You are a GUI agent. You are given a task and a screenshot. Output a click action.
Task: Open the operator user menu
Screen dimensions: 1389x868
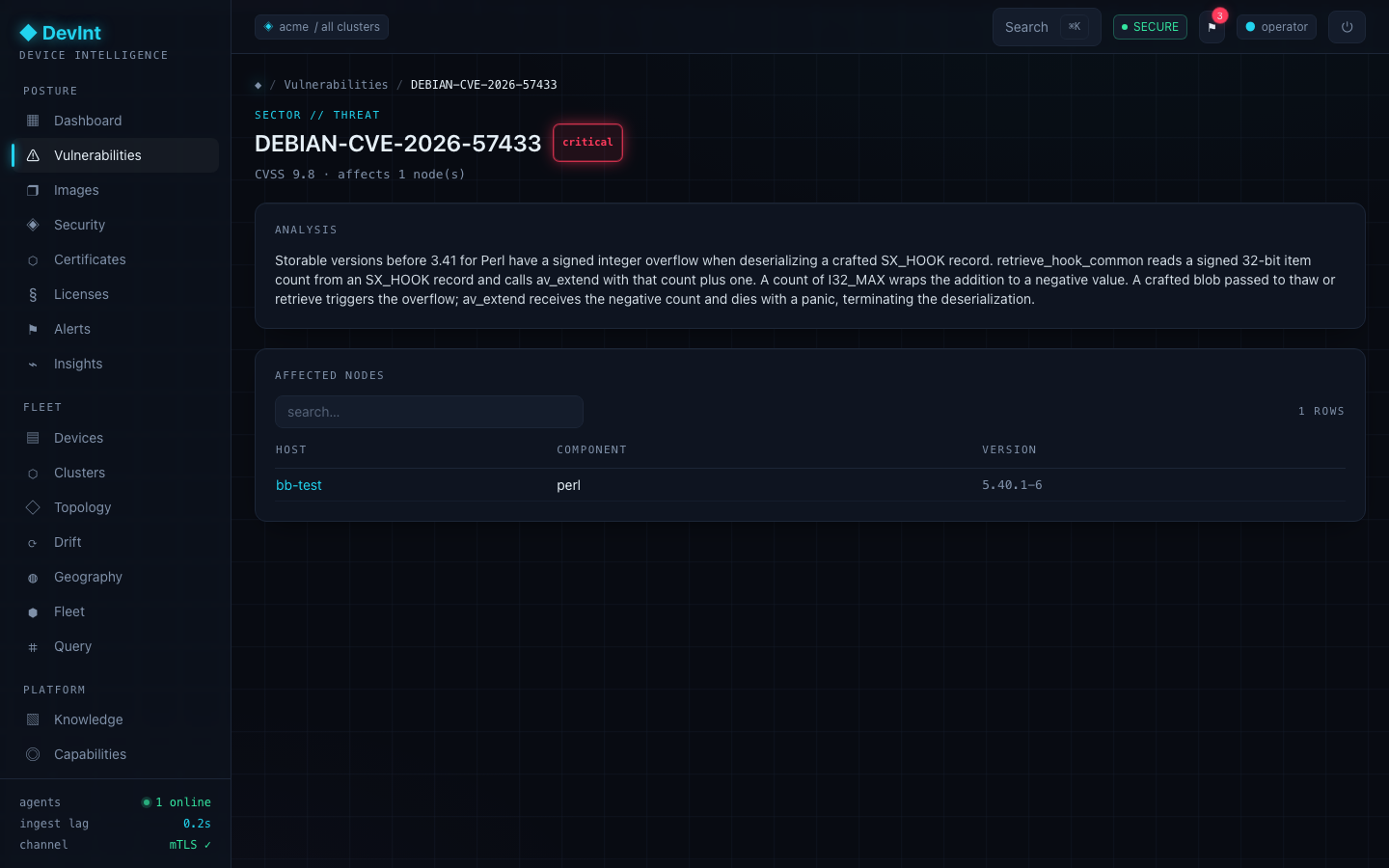1276,27
